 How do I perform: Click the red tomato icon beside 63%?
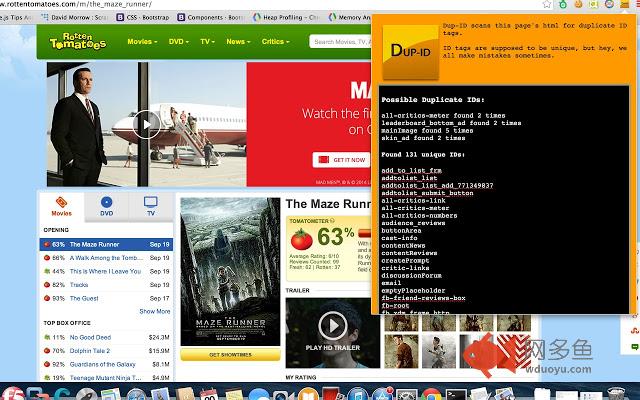(x=302, y=239)
